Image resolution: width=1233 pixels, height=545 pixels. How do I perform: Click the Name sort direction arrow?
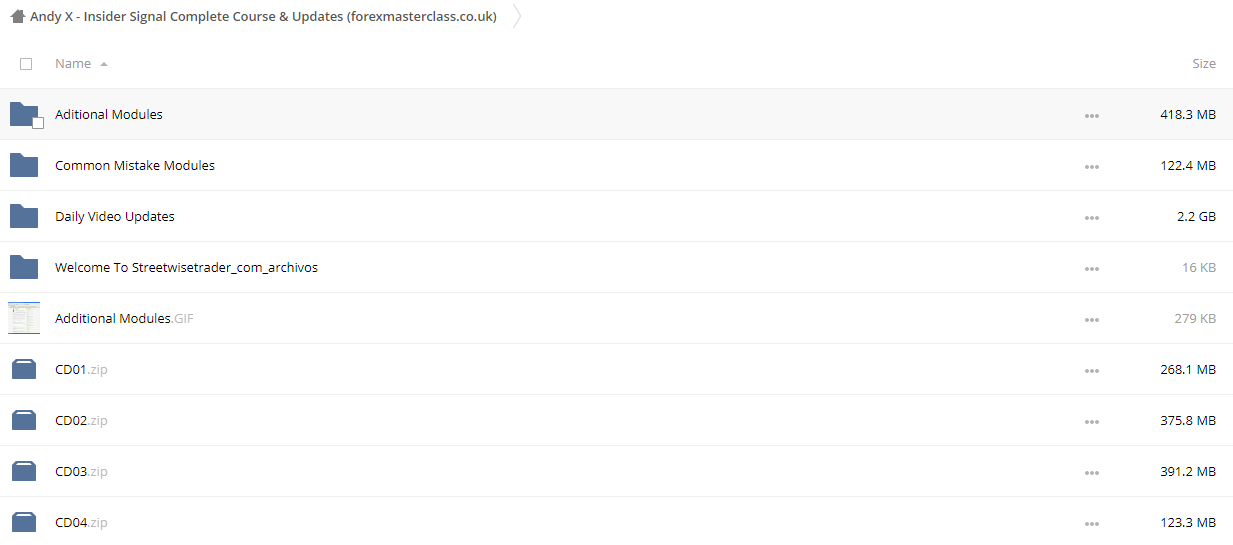pyautogui.click(x=104, y=64)
